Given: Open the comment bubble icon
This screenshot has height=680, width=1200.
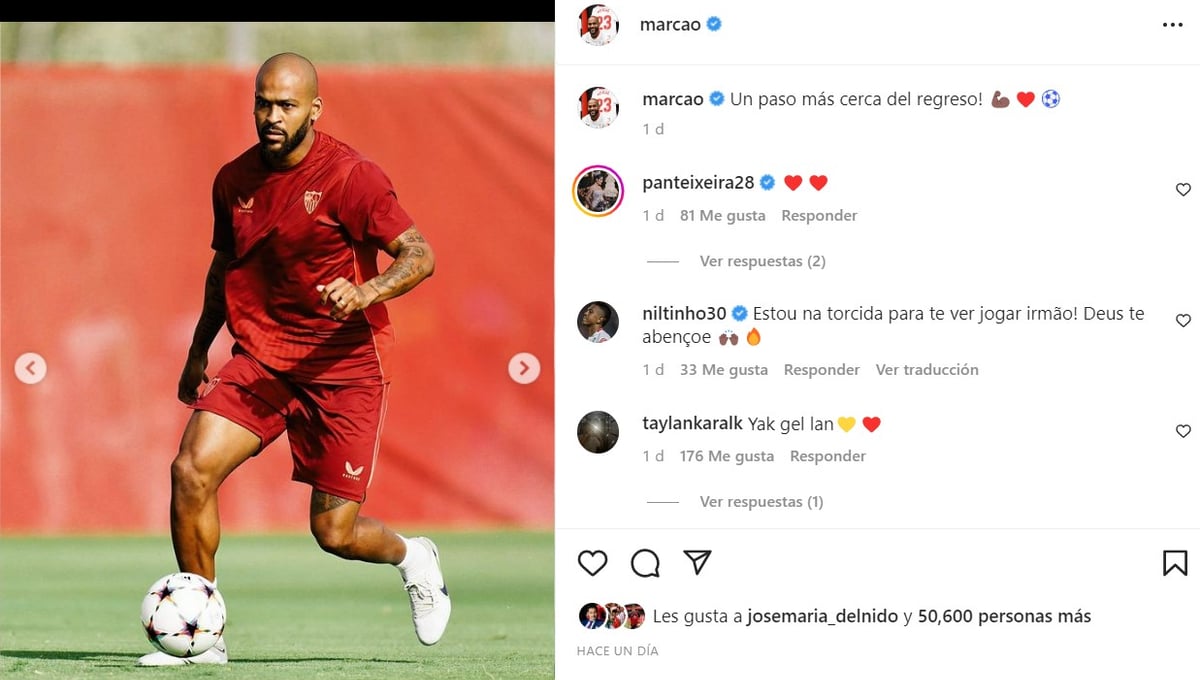Looking at the screenshot, I should tap(645, 563).
